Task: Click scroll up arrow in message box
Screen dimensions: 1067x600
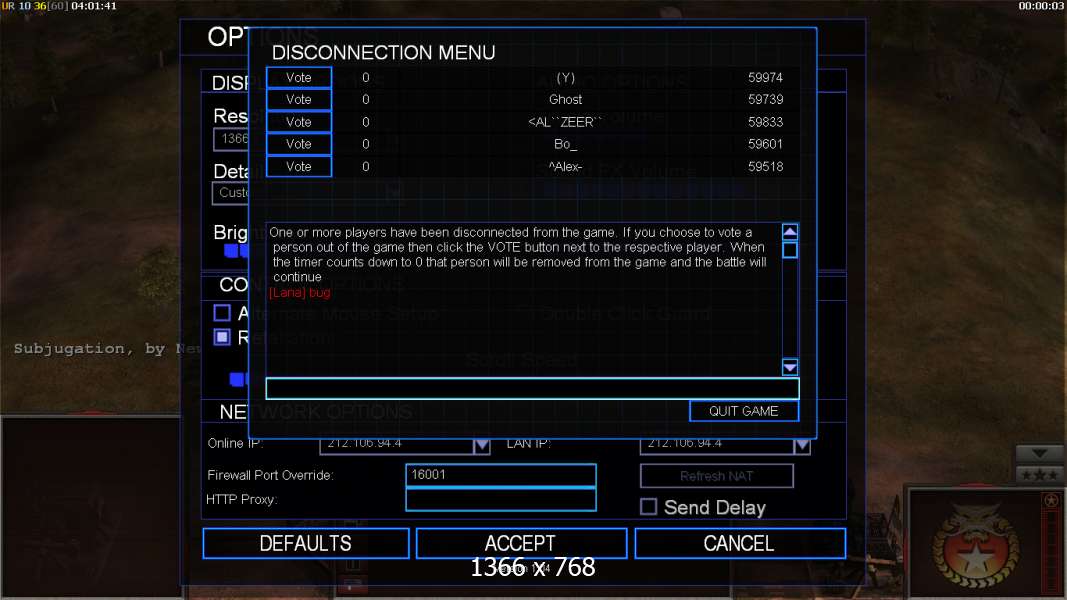Action: coord(789,232)
